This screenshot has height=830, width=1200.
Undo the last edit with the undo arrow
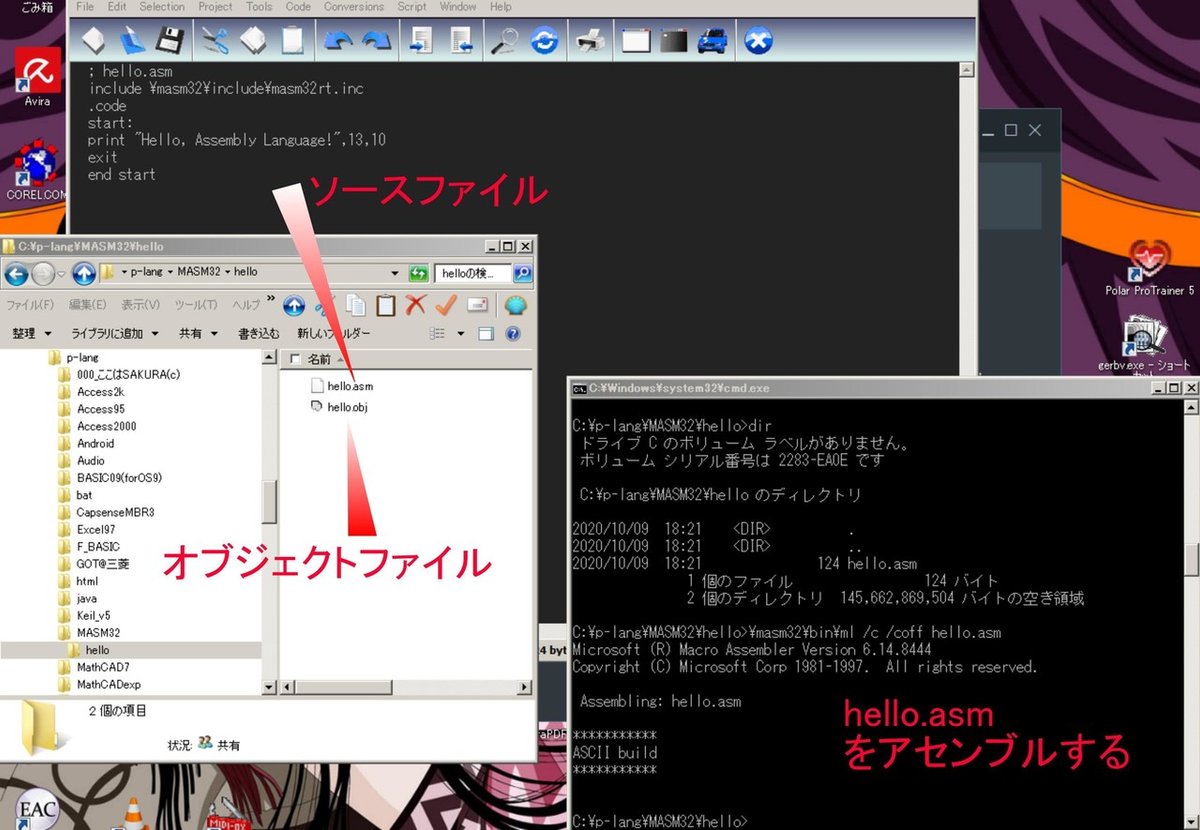[x=337, y=40]
